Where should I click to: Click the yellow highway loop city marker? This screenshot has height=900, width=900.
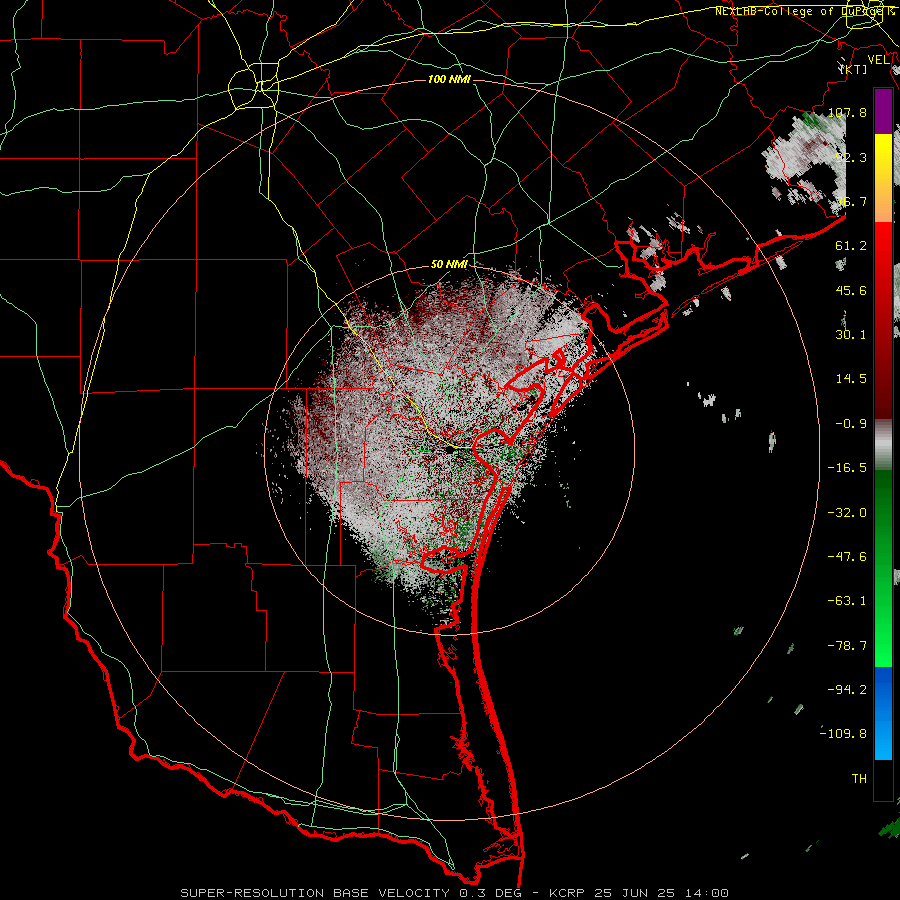coord(253,88)
